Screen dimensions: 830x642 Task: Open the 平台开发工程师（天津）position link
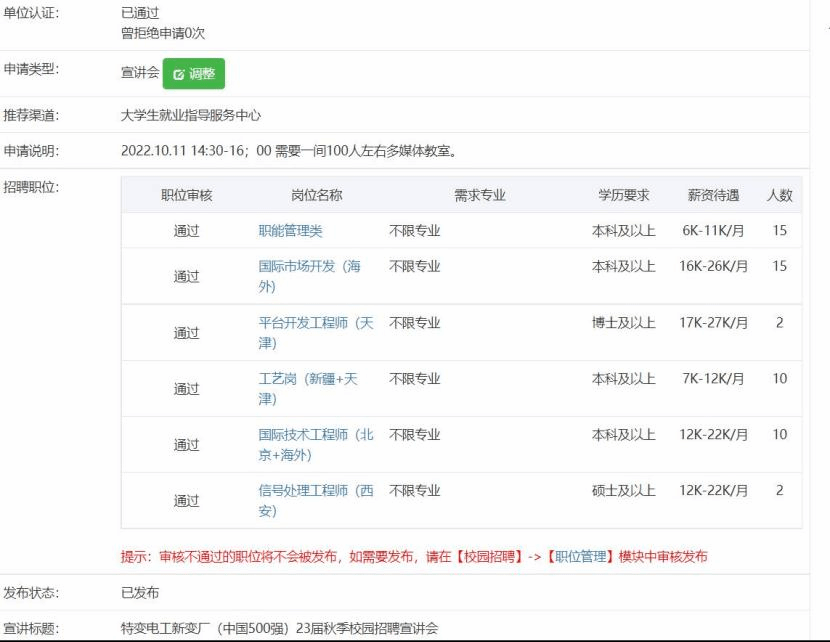tap(315, 323)
